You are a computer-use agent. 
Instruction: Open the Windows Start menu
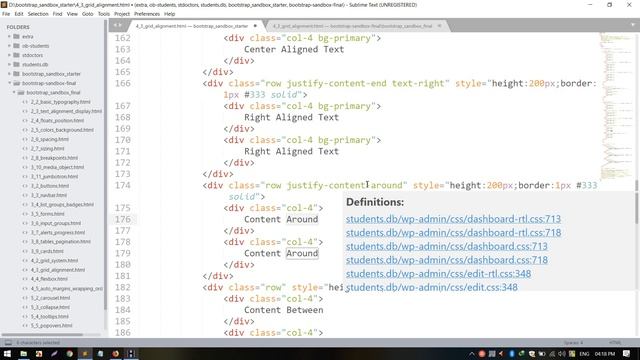[7, 353]
